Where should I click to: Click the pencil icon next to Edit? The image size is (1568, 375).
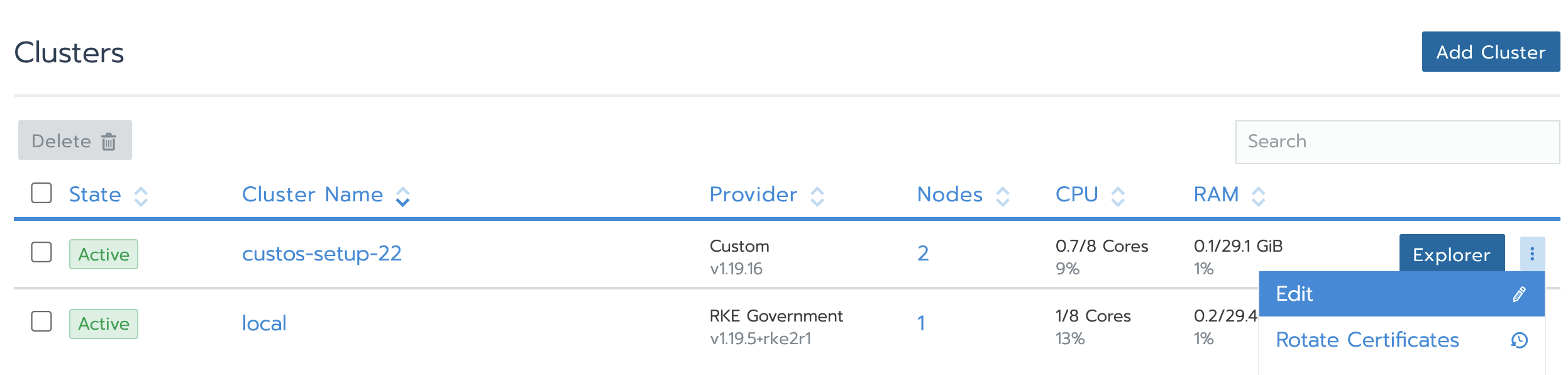click(x=1520, y=294)
